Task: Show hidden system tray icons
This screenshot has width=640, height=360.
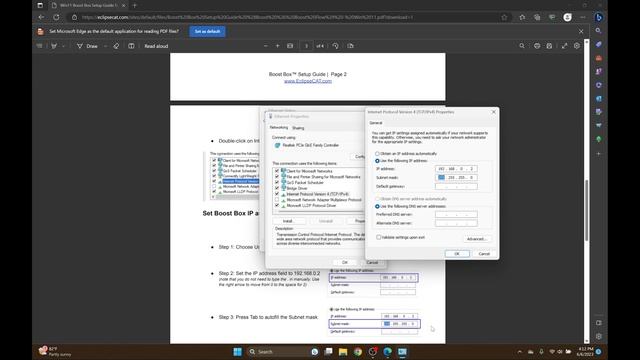Action: click(520, 351)
